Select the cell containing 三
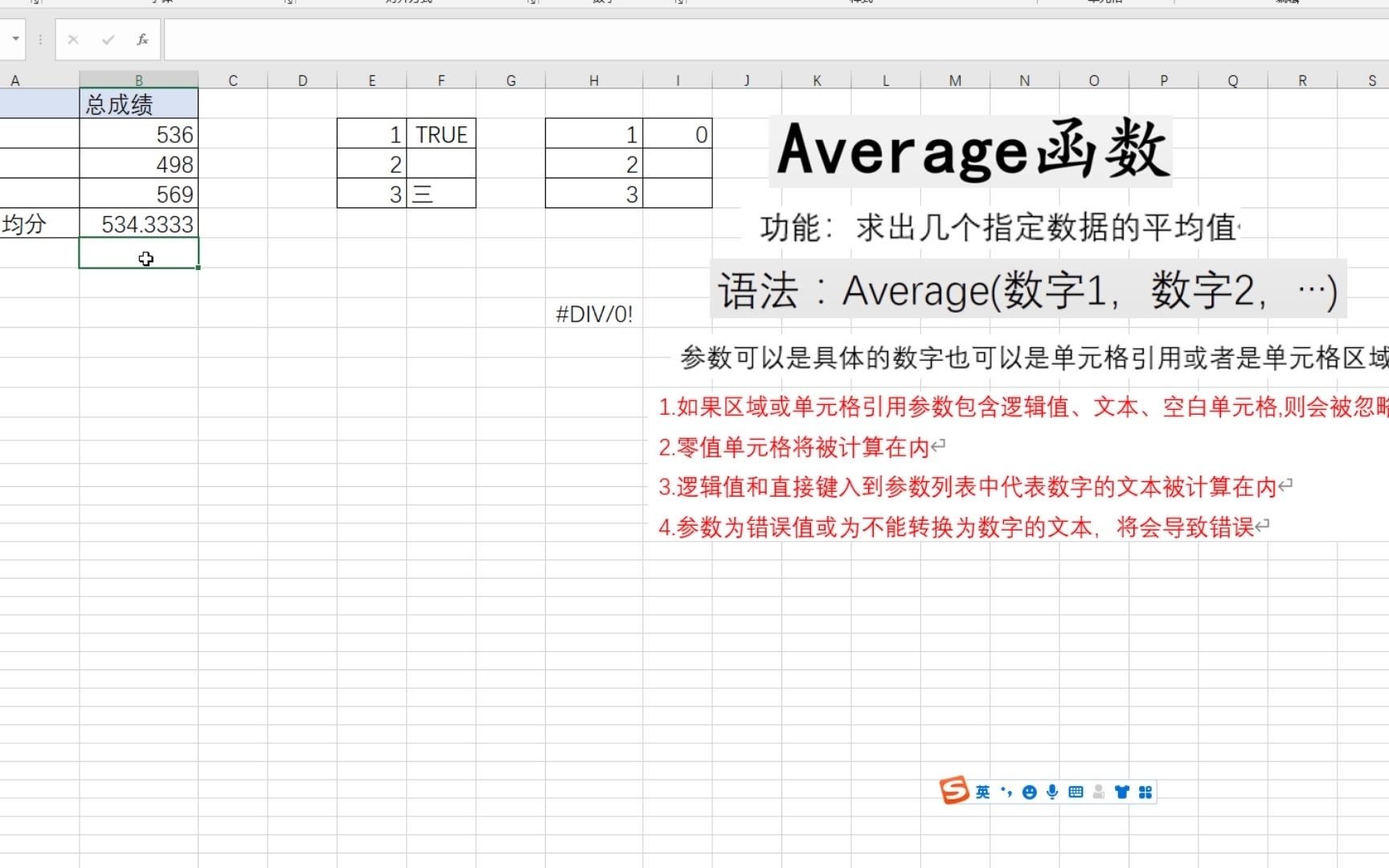The image size is (1389, 868). pos(441,194)
